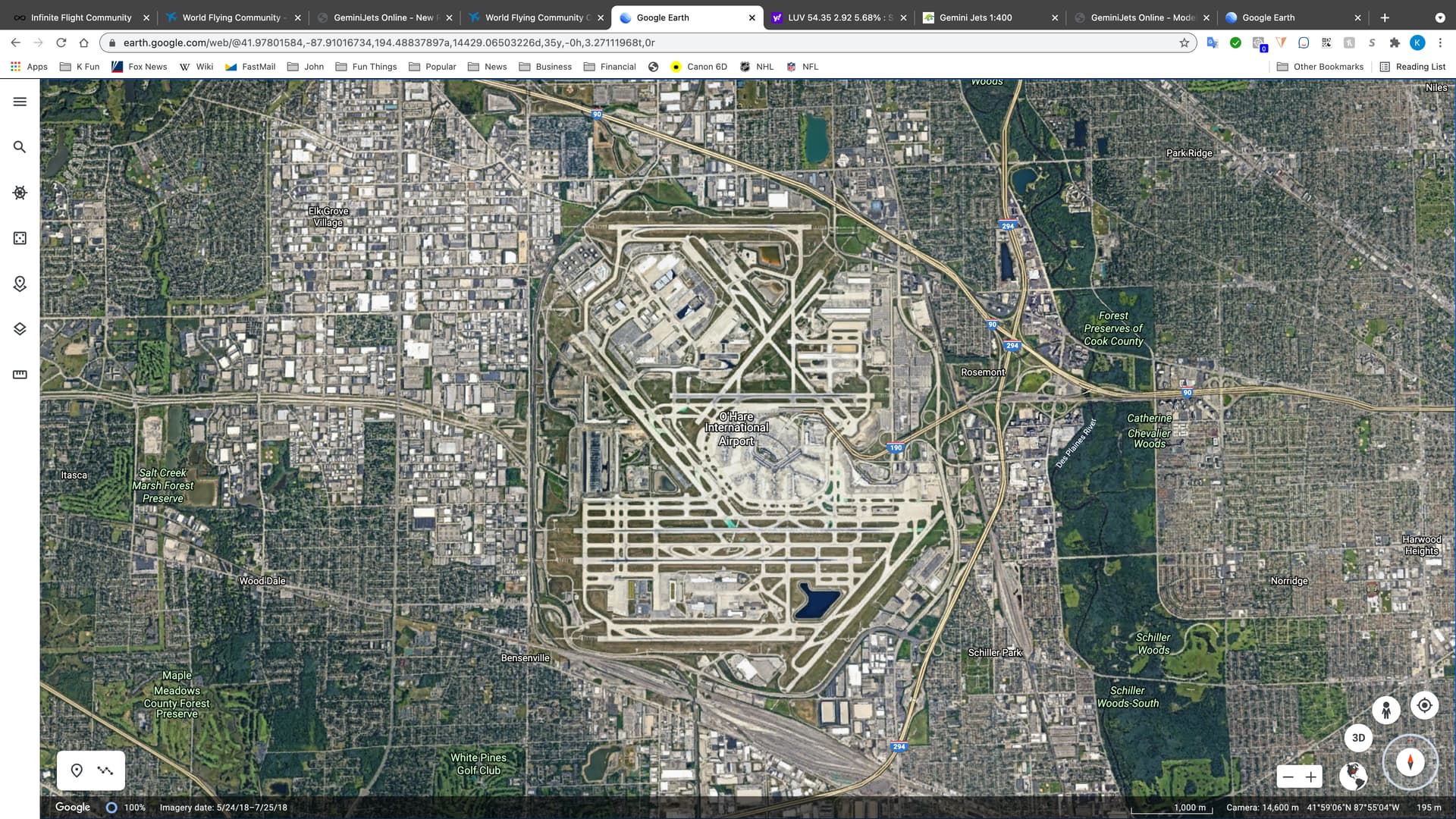Viewport: 1456px width, 819px height.
Task: Switch to LUV 54.35 stock tab
Action: [839, 17]
